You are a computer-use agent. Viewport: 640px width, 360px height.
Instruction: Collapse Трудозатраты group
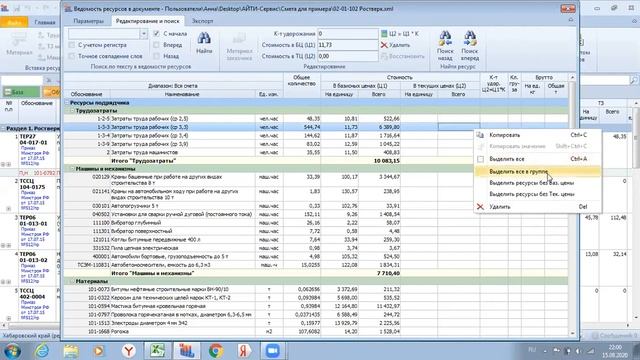pyautogui.click(x=72, y=111)
